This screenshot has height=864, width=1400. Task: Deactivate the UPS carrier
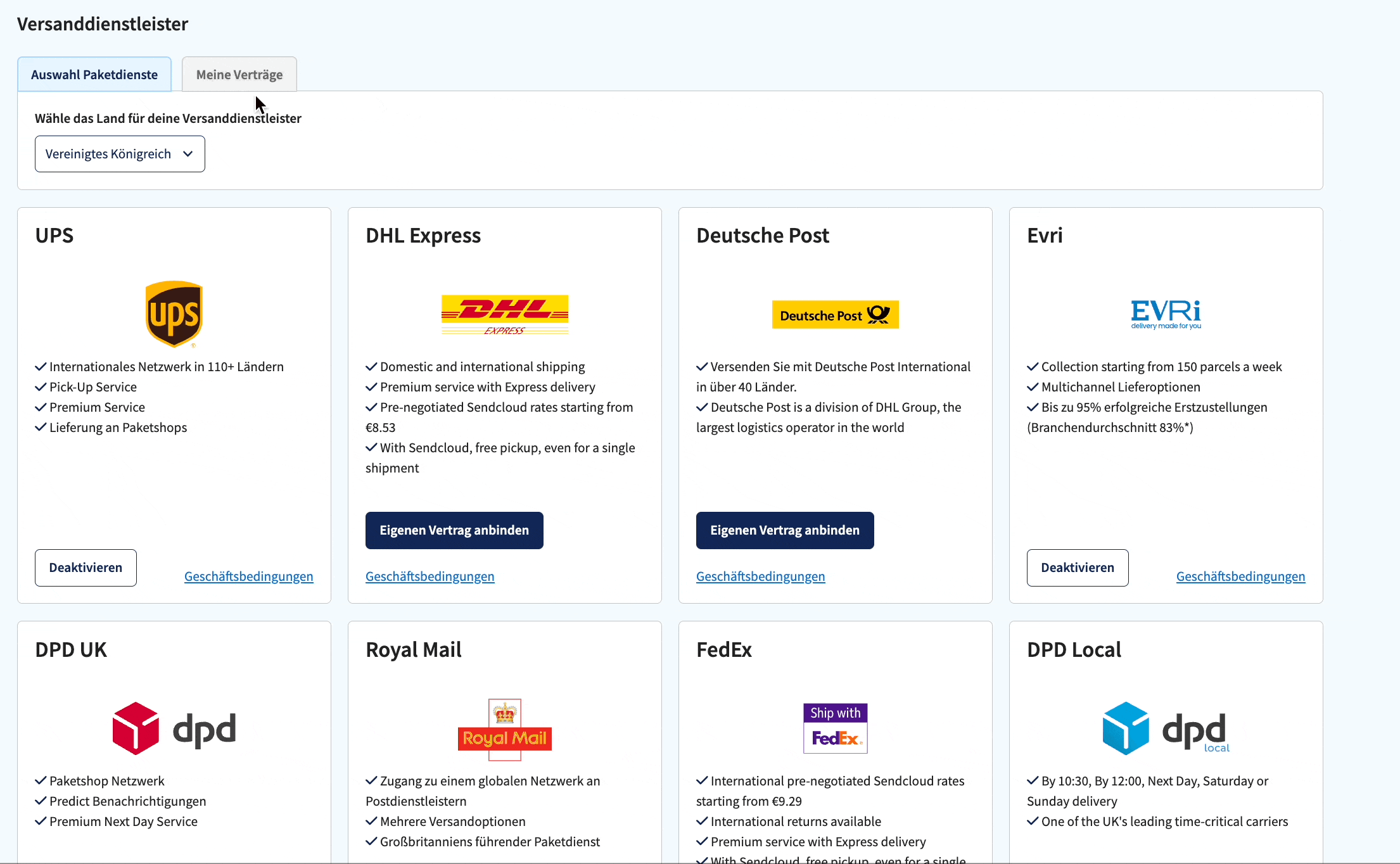click(x=86, y=568)
